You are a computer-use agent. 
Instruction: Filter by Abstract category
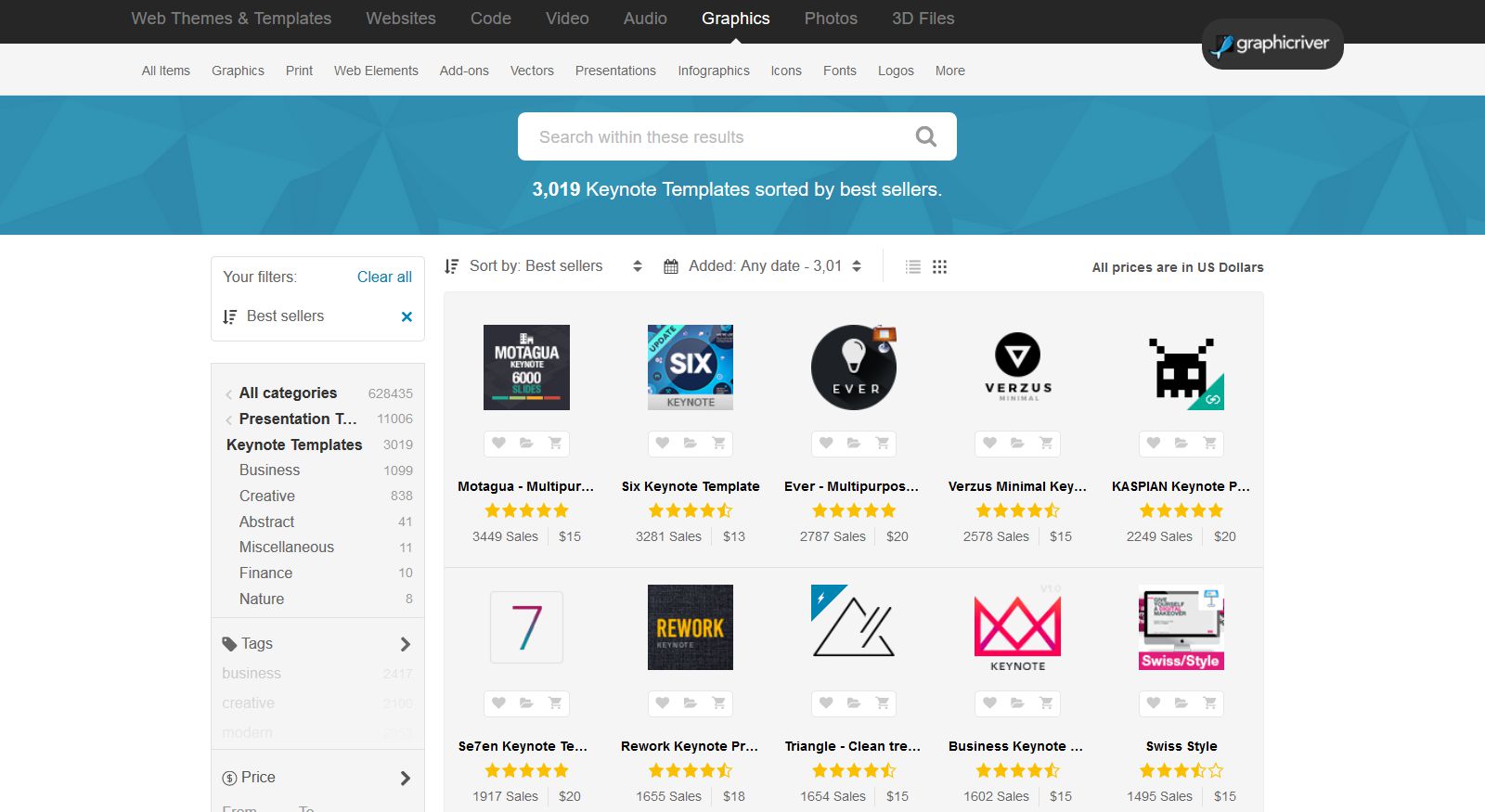coord(266,522)
